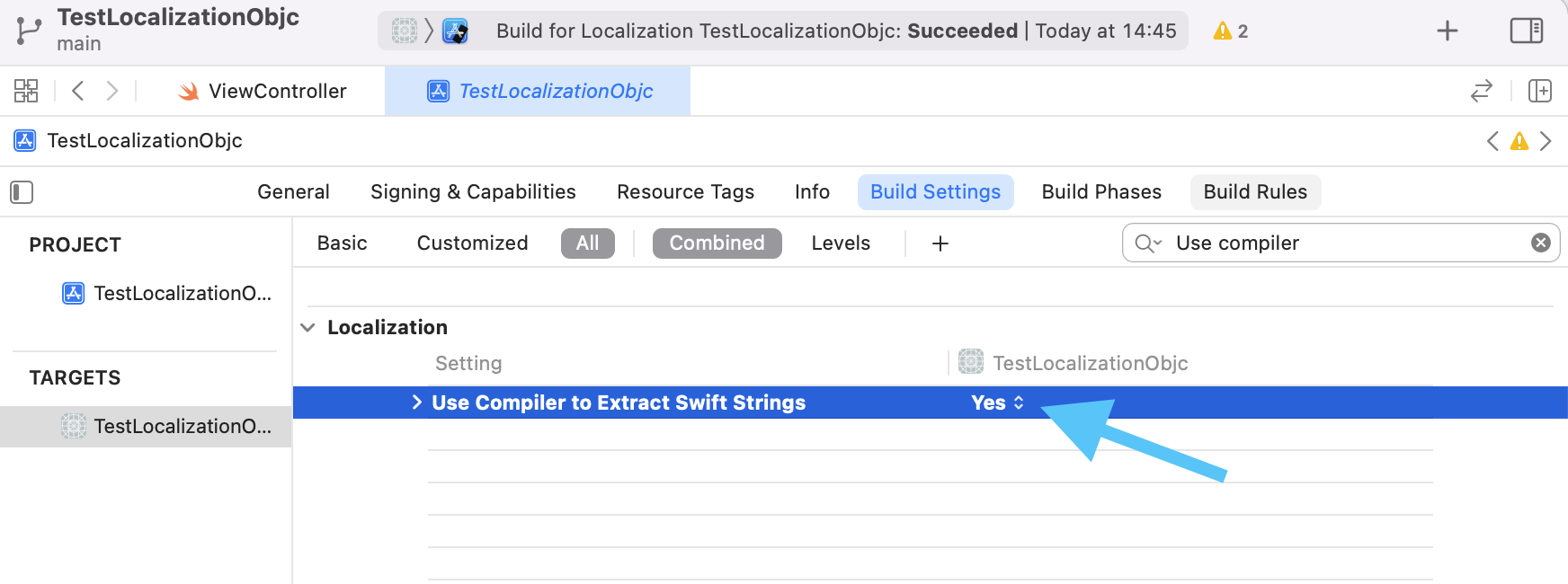Click the yellow warning icon in jump bar
The width and height of the screenshot is (1568, 584).
click(1519, 141)
